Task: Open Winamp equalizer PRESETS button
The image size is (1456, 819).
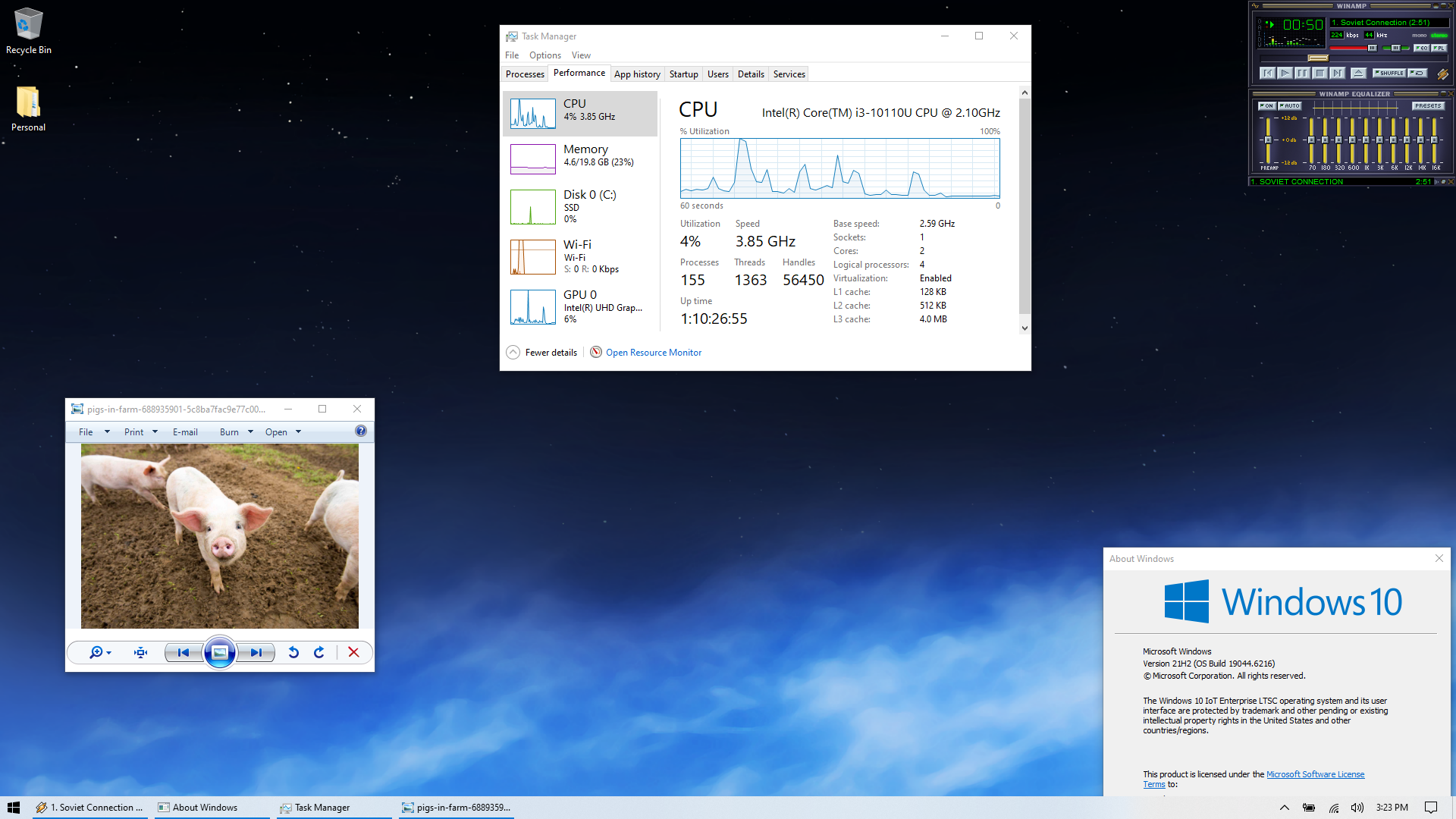Action: (1427, 106)
